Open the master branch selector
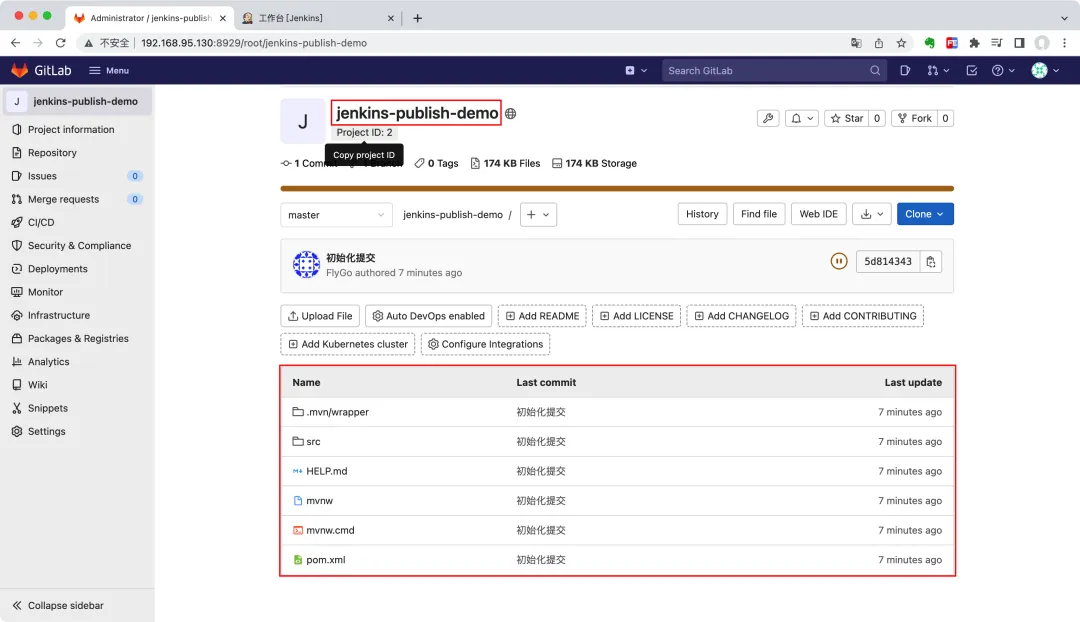The height and width of the screenshot is (622, 1080). 336,214
